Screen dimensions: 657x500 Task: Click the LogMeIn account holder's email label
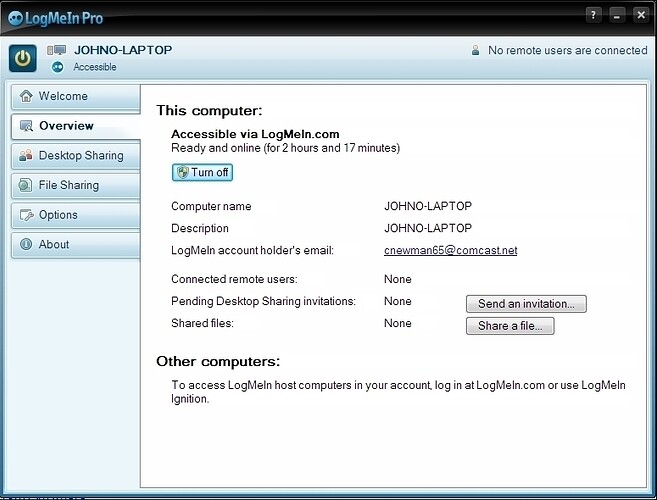click(x=252, y=251)
